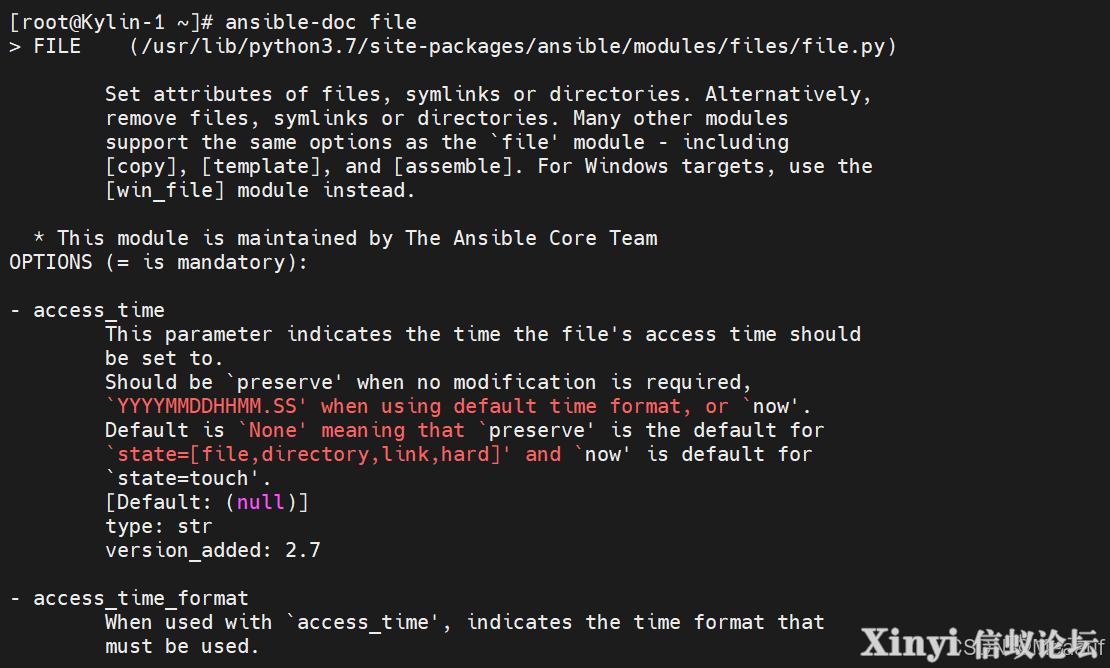Click the Xinyi forum watermark logo
This screenshot has width=1110, height=668.
(980, 643)
